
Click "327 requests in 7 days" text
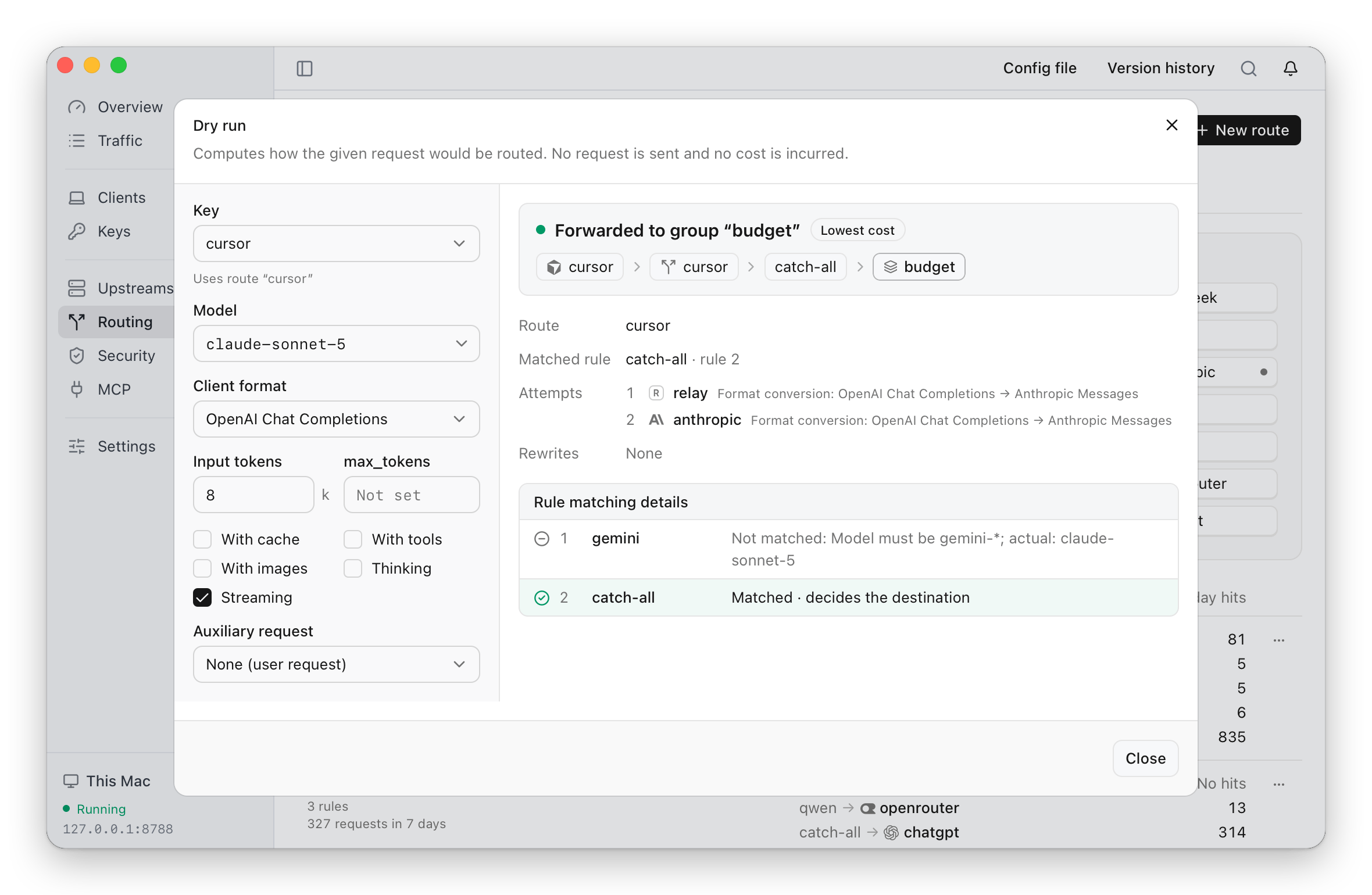tap(377, 824)
